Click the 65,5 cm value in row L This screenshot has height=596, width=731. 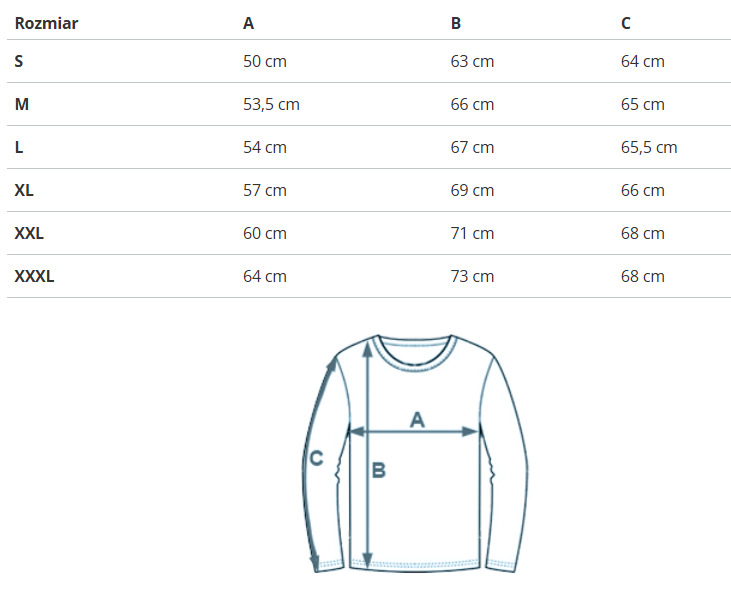tap(649, 147)
